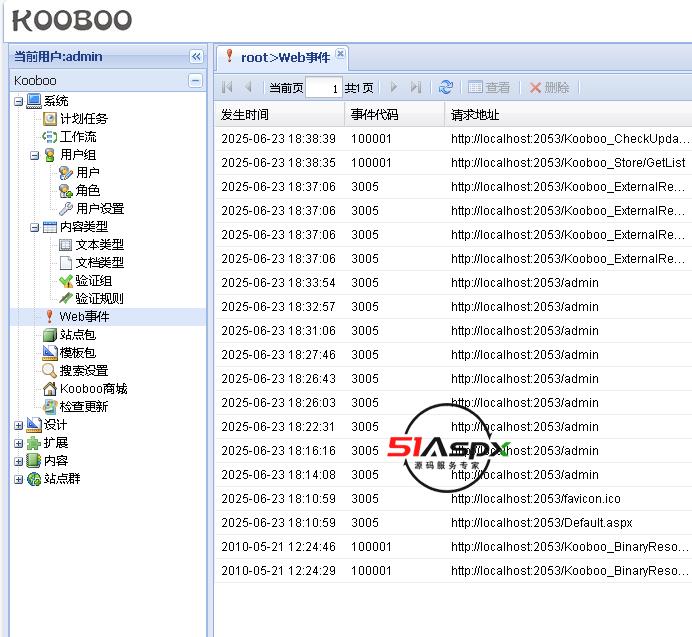Click the current page number field
The height and width of the screenshot is (637, 692).
pyautogui.click(x=323, y=88)
